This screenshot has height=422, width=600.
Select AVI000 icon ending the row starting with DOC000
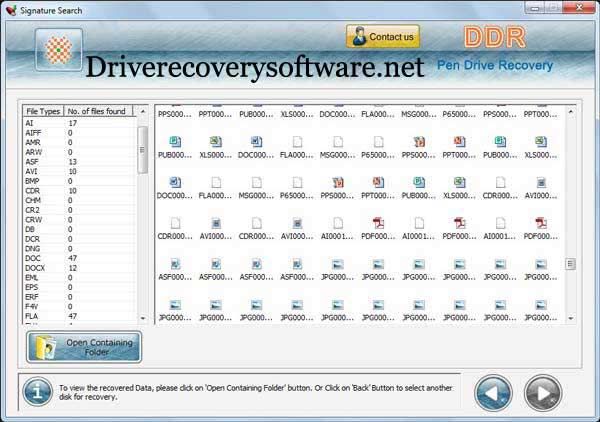tap(541, 182)
